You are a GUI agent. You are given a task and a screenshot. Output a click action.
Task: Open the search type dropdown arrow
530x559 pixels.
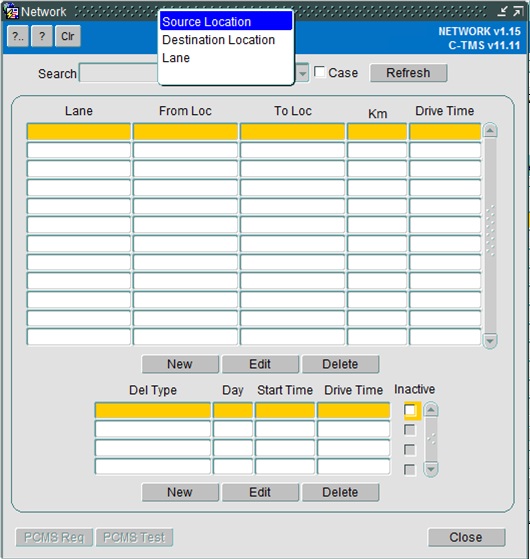tap(303, 73)
